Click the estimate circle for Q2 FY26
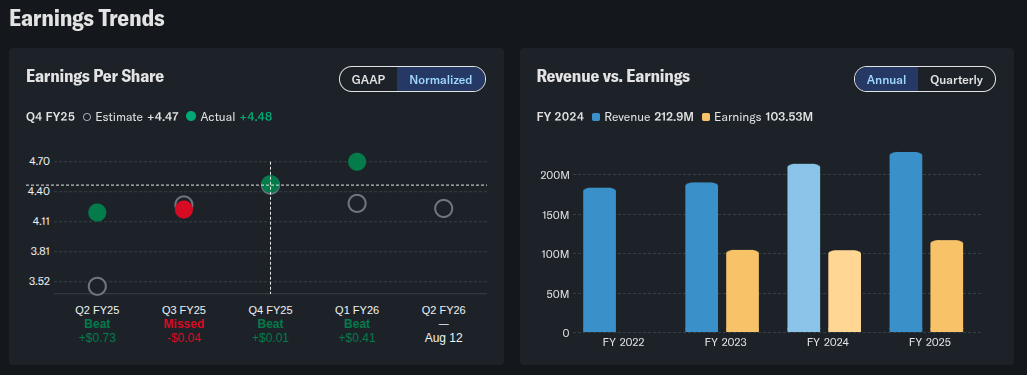Viewport: 1027px width, 375px height. tap(443, 208)
